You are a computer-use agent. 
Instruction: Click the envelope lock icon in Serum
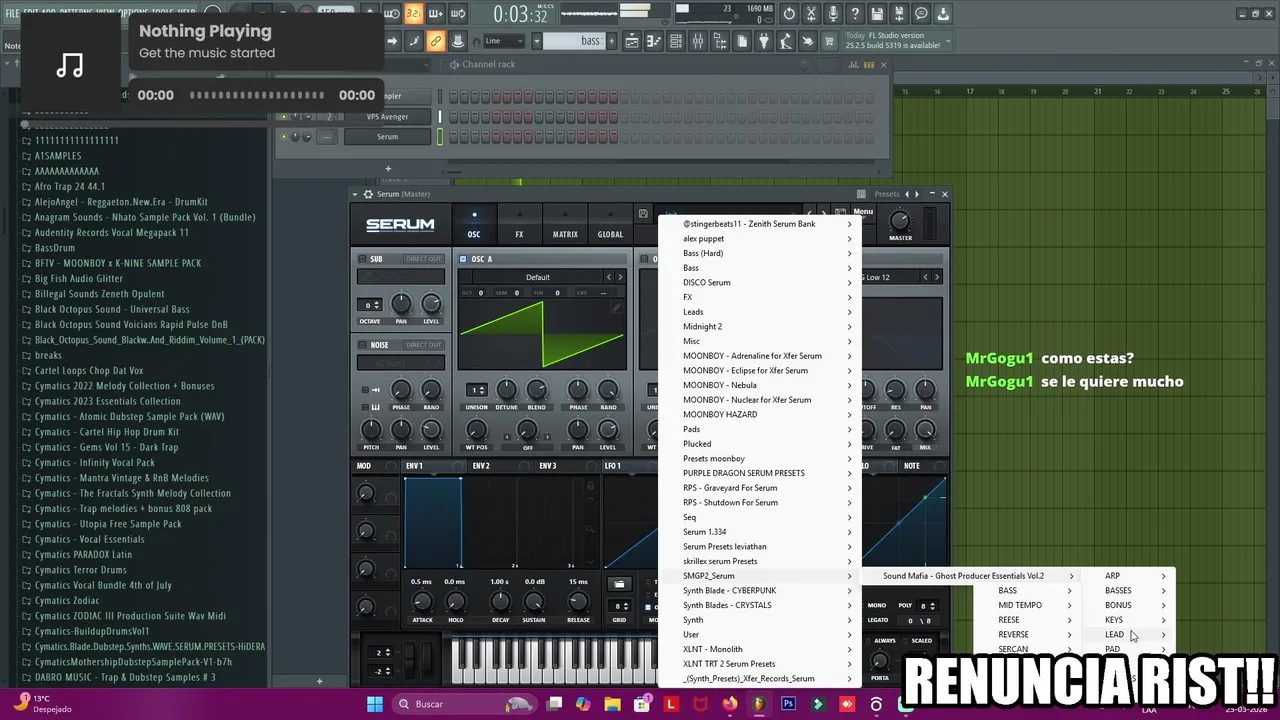(x=591, y=486)
